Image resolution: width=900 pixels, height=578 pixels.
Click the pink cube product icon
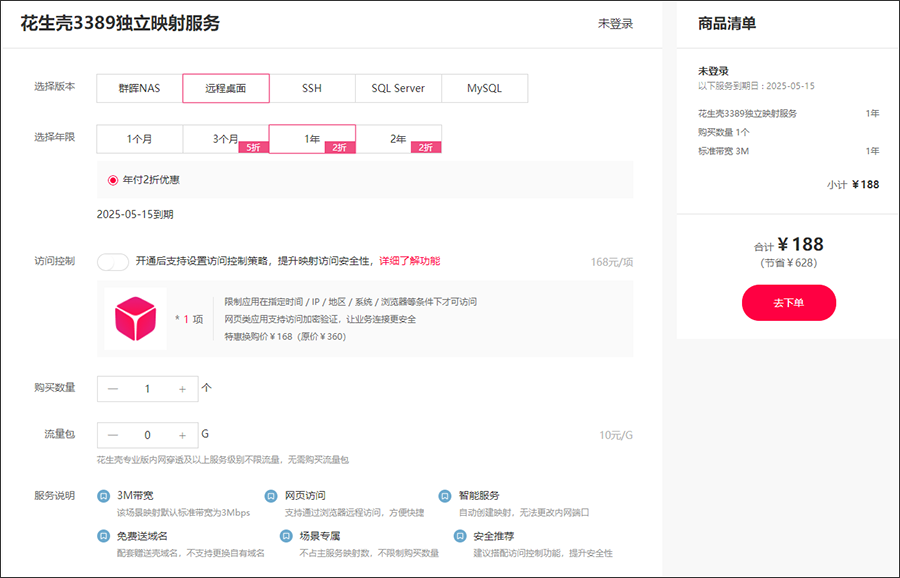tap(135, 319)
